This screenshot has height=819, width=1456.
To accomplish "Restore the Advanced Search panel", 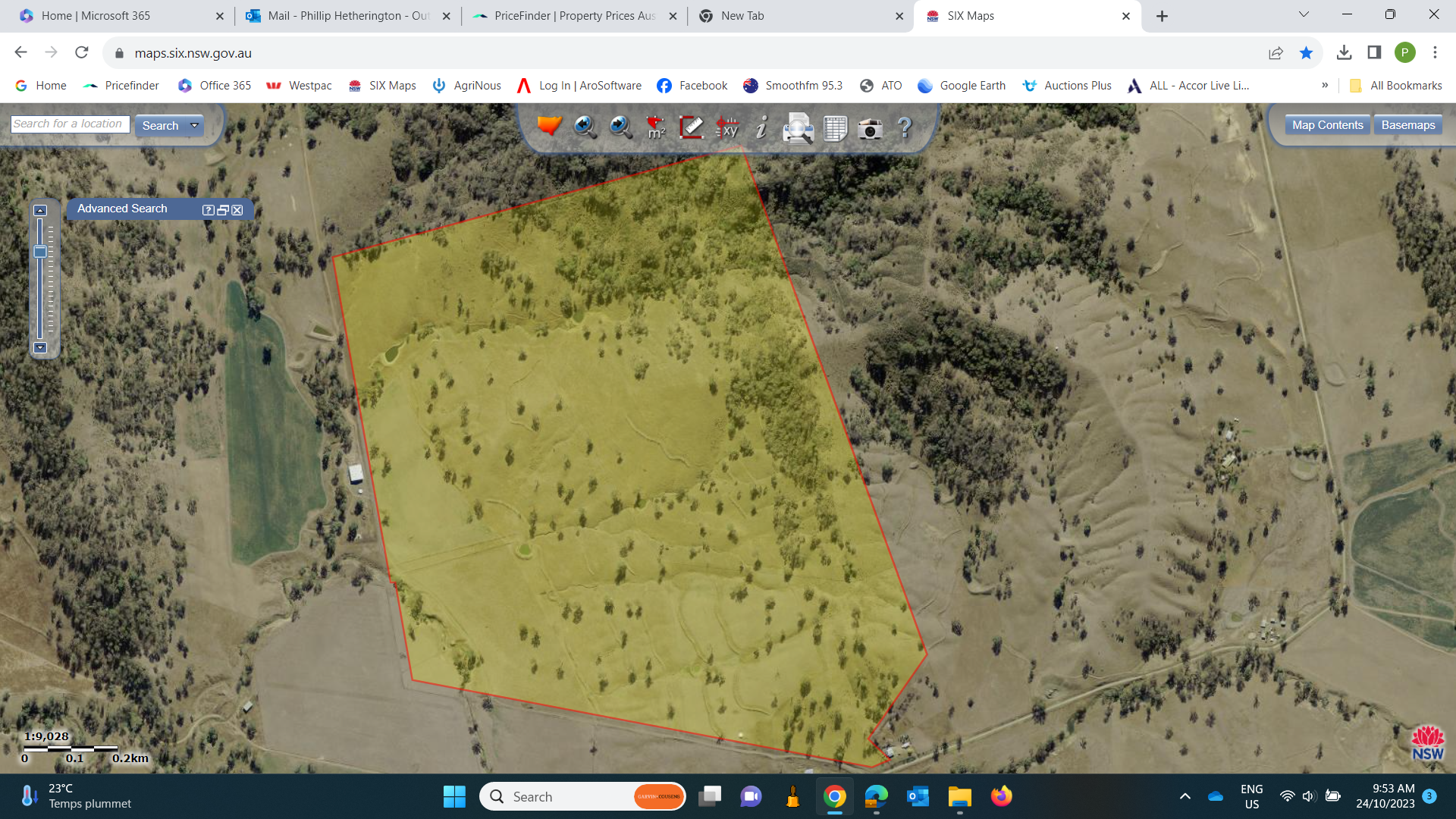I will pos(223,210).
